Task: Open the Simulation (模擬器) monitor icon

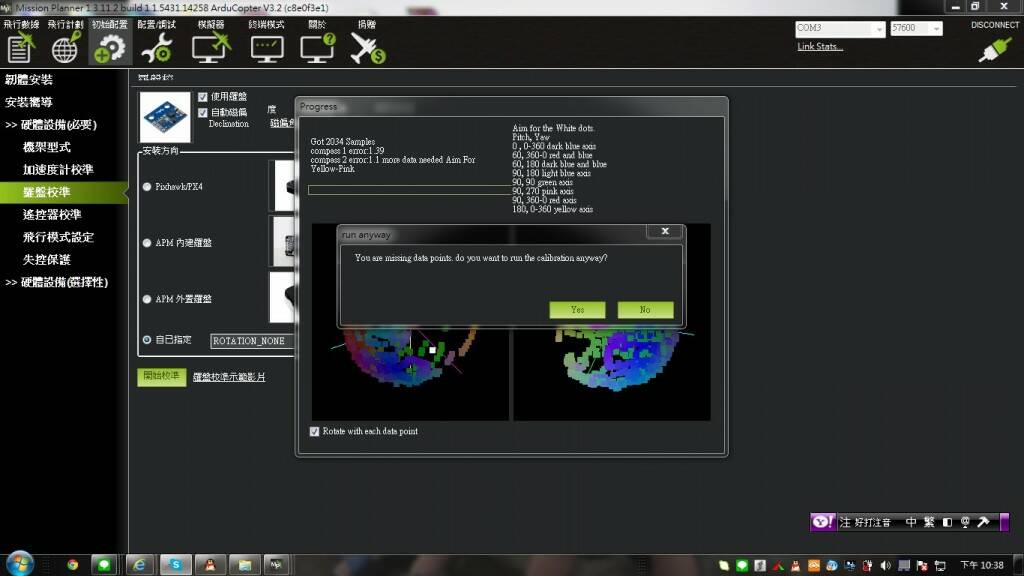Action: tap(212, 48)
